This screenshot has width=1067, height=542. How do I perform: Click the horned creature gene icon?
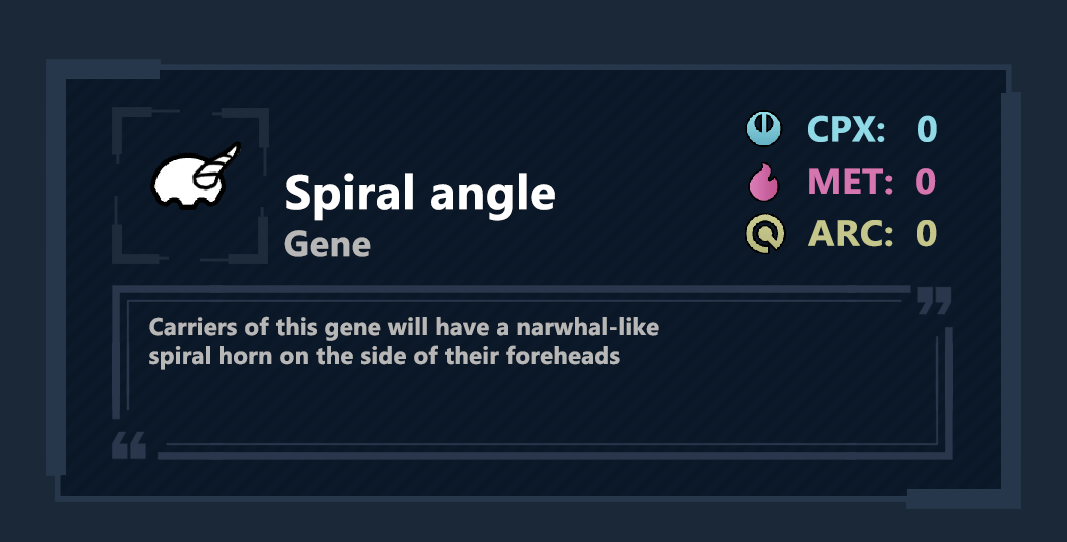(x=195, y=176)
